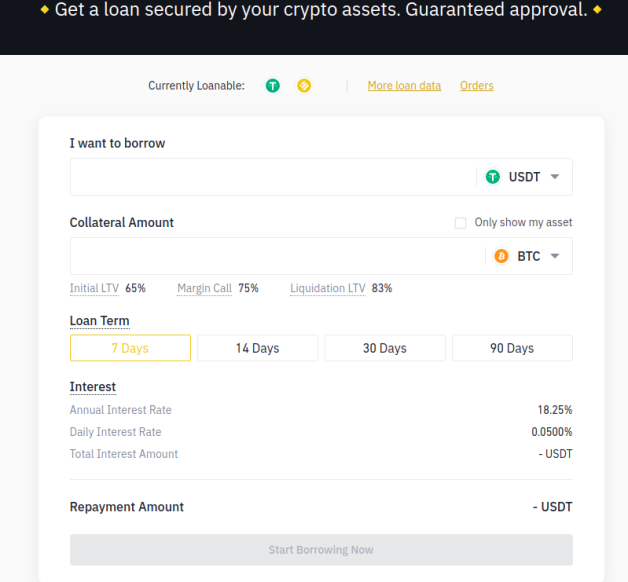Screen dimensions: 628x582
Task: Click into the Collateral Amount input field
Action: [276, 256]
